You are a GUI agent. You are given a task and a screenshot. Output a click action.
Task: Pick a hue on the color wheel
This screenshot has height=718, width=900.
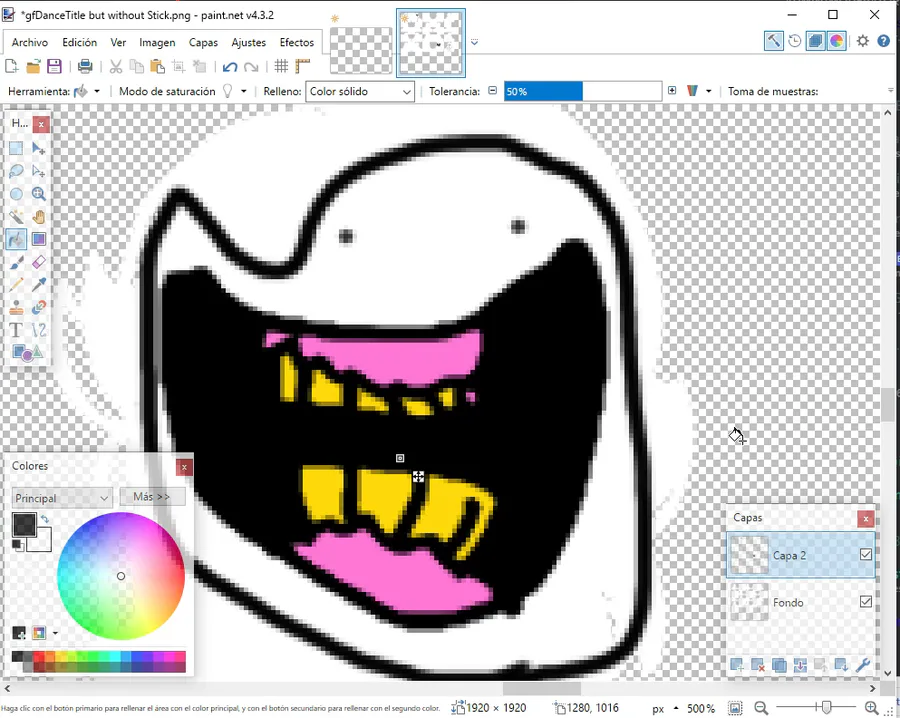point(121,576)
